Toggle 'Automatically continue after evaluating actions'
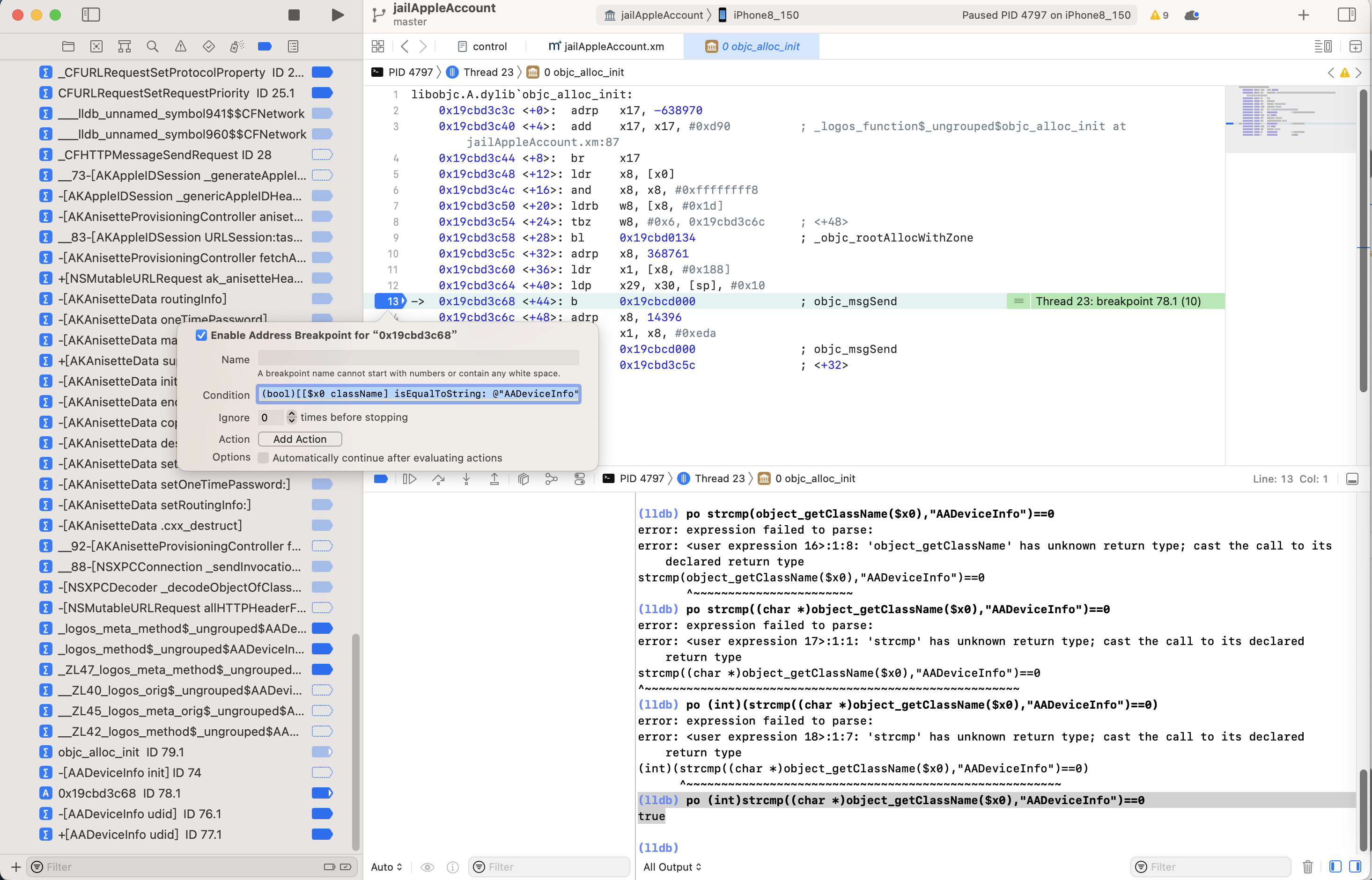 (264, 457)
